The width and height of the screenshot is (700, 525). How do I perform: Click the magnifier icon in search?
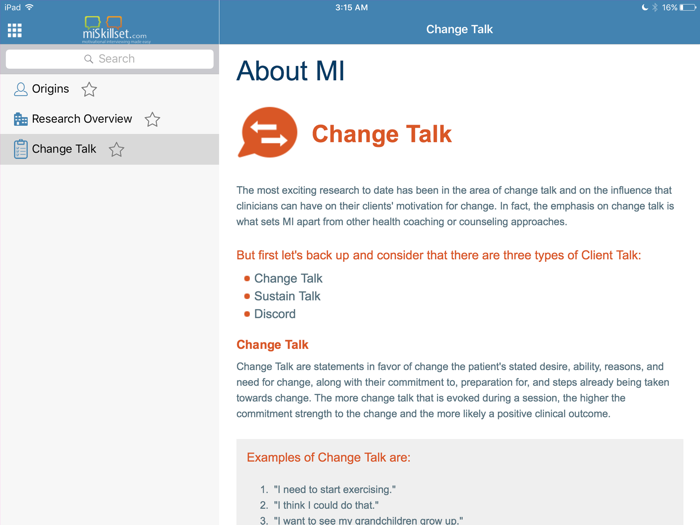[88, 59]
